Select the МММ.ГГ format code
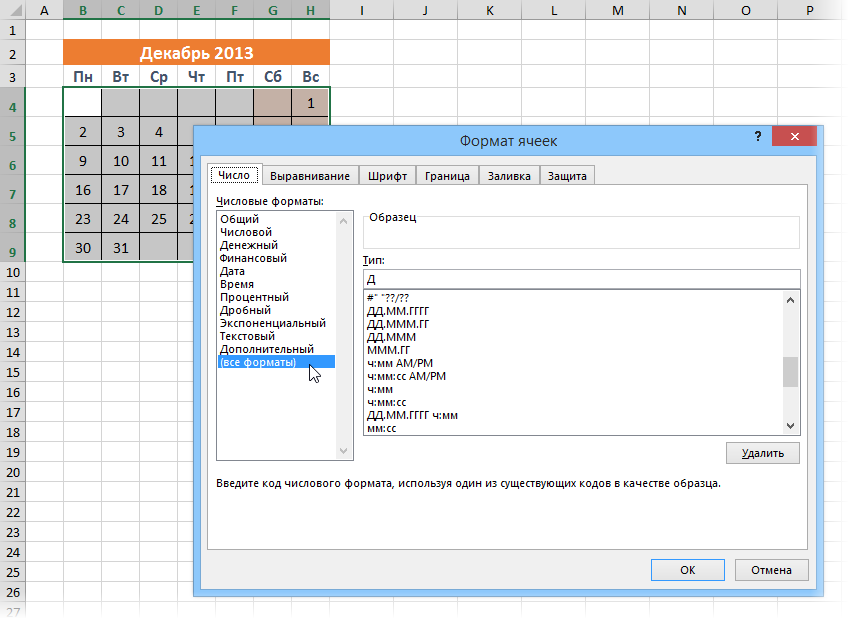The image size is (849, 619). (389, 350)
